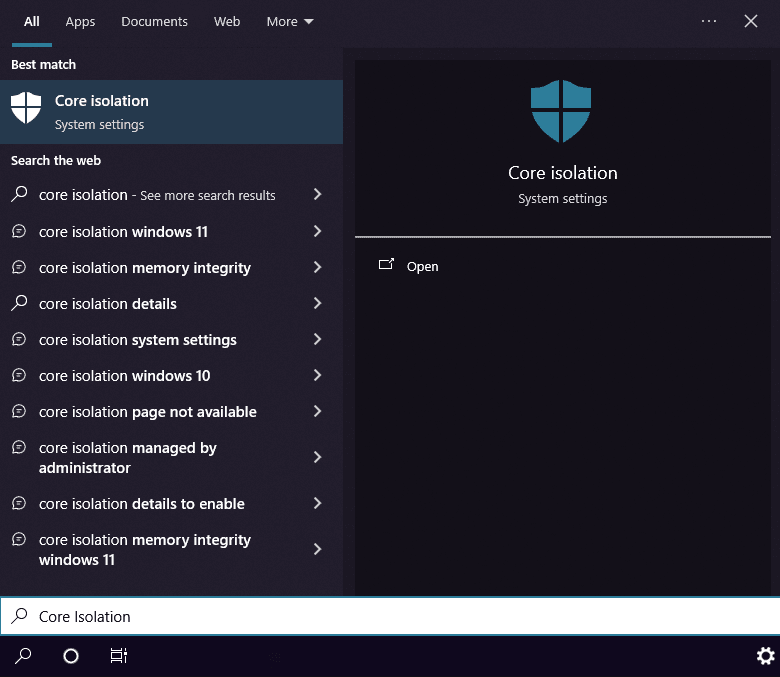Open taskbar Search magnifier button
Viewport: 780px width, 677px height.
click(23, 656)
